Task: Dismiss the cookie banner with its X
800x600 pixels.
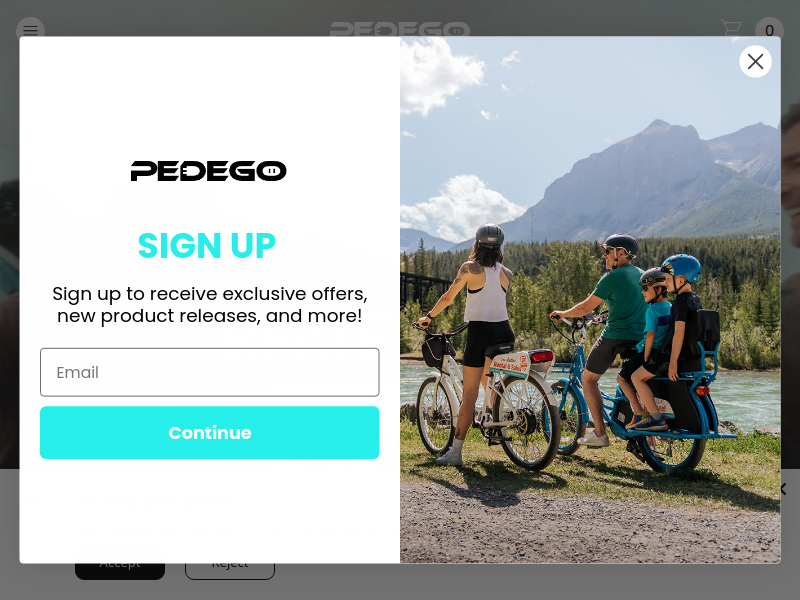Action: (784, 489)
